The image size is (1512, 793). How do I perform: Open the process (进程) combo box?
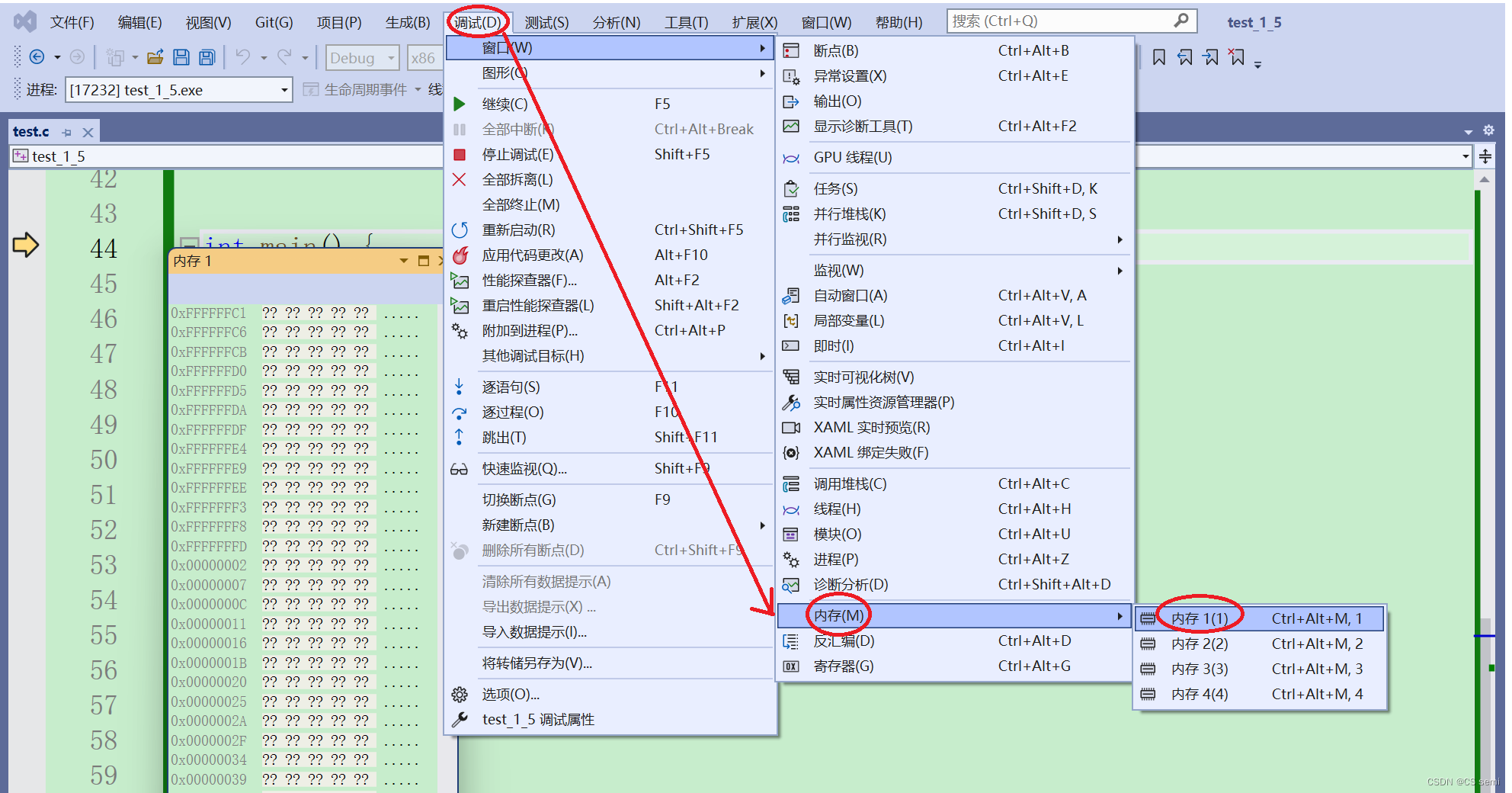tap(178, 90)
